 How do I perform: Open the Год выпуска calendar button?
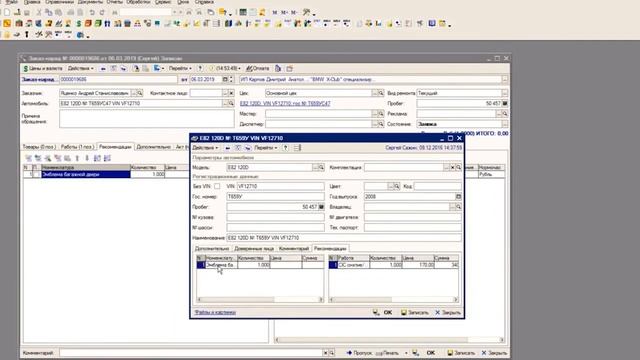click(458, 197)
